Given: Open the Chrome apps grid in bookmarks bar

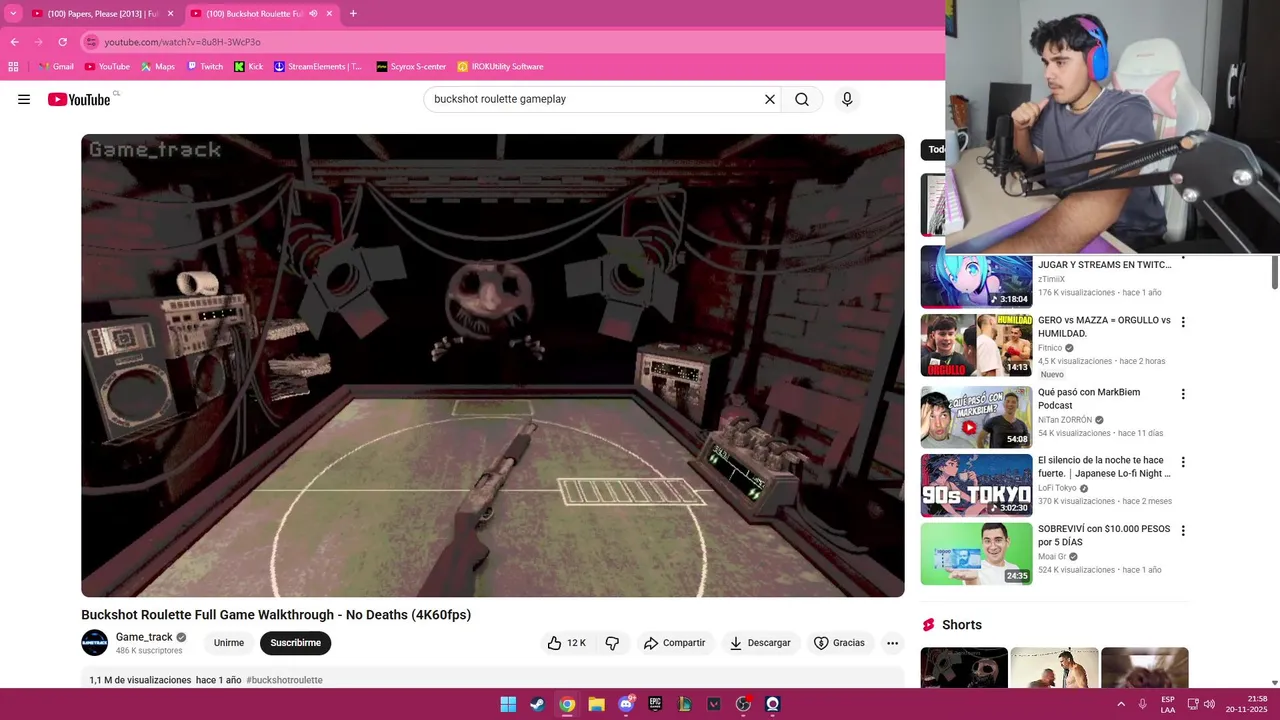Looking at the screenshot, I should (x=13, y=67).
